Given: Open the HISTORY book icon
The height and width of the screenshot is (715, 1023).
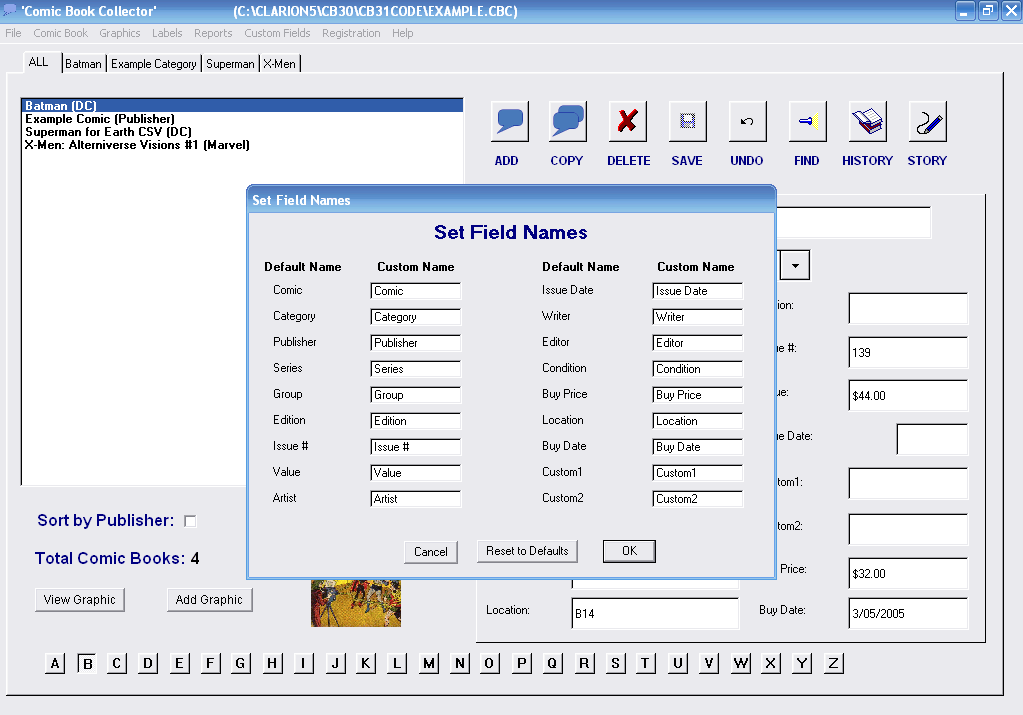Looking at the screenshot, I should point(866,120).
